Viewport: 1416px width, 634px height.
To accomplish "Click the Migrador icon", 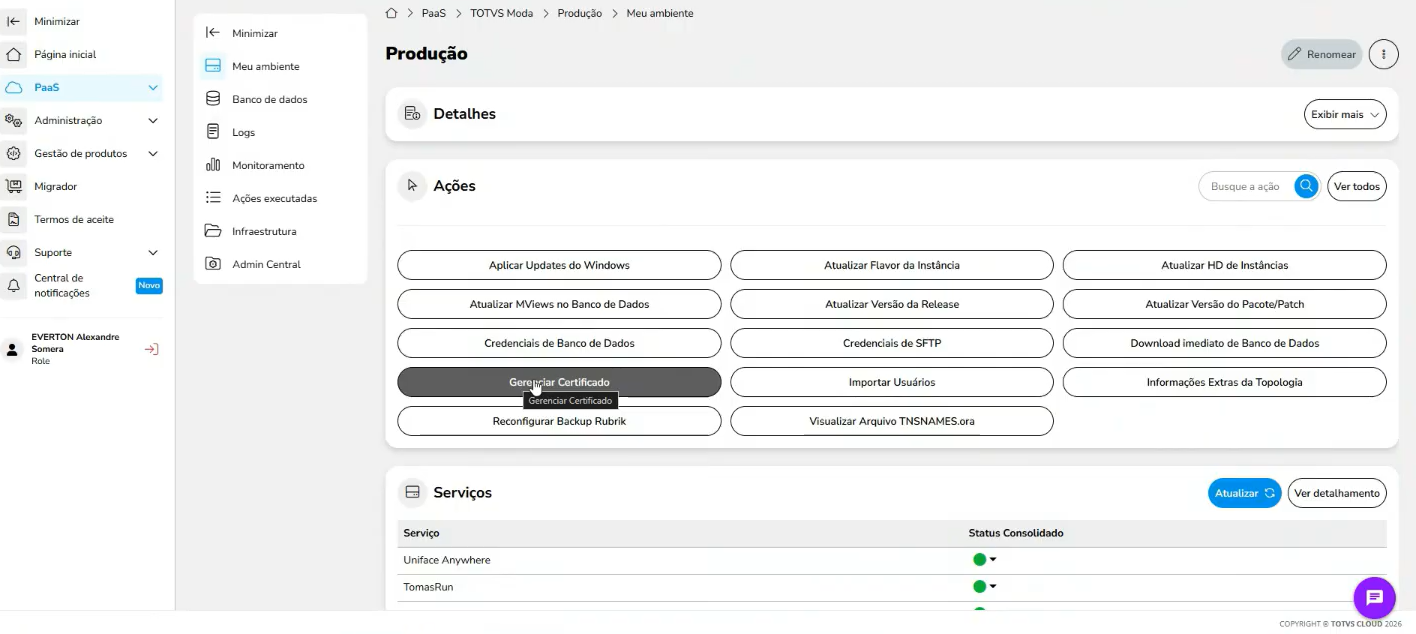I will pos(14,186).
